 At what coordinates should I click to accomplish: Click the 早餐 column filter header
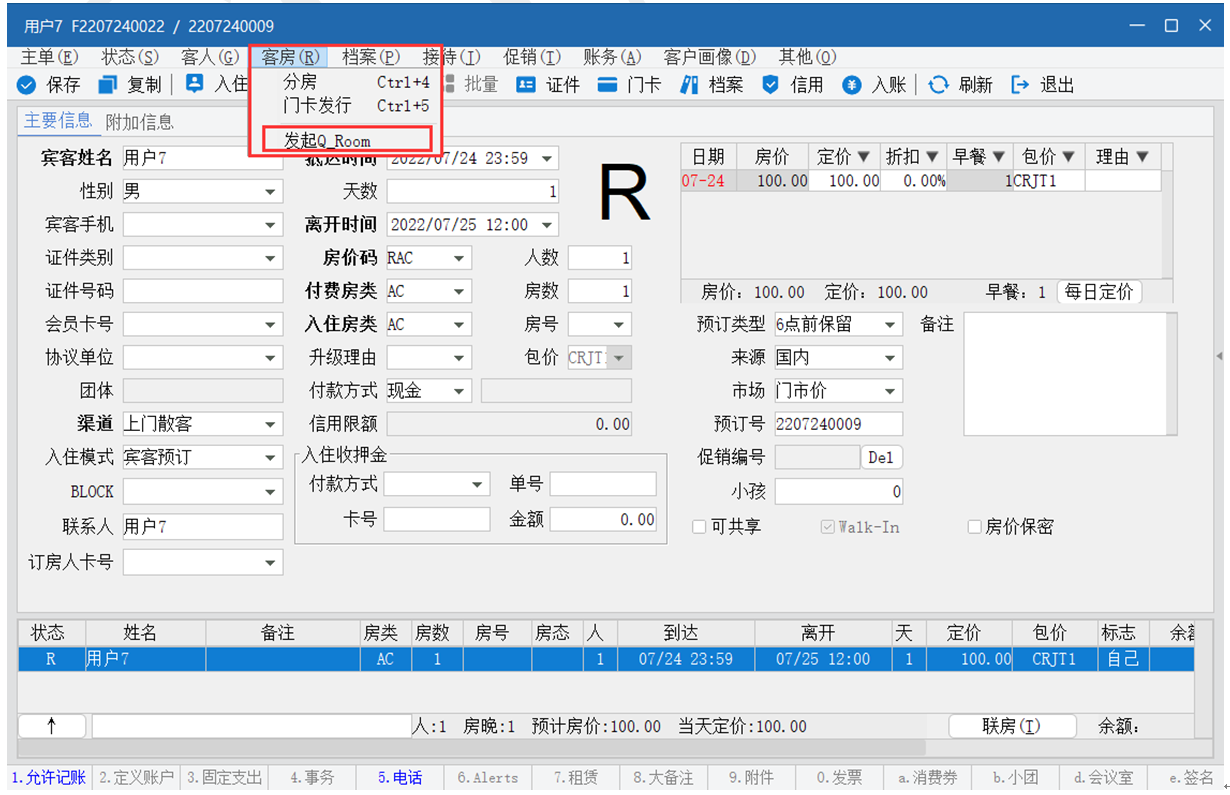point(979,157)
